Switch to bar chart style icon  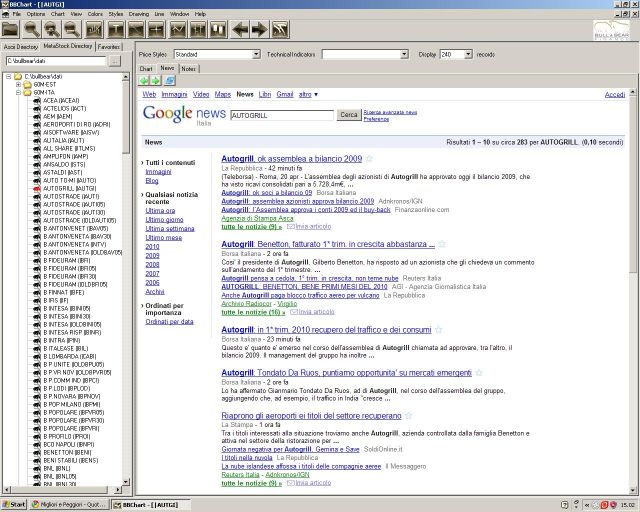[x=198, y=30]
